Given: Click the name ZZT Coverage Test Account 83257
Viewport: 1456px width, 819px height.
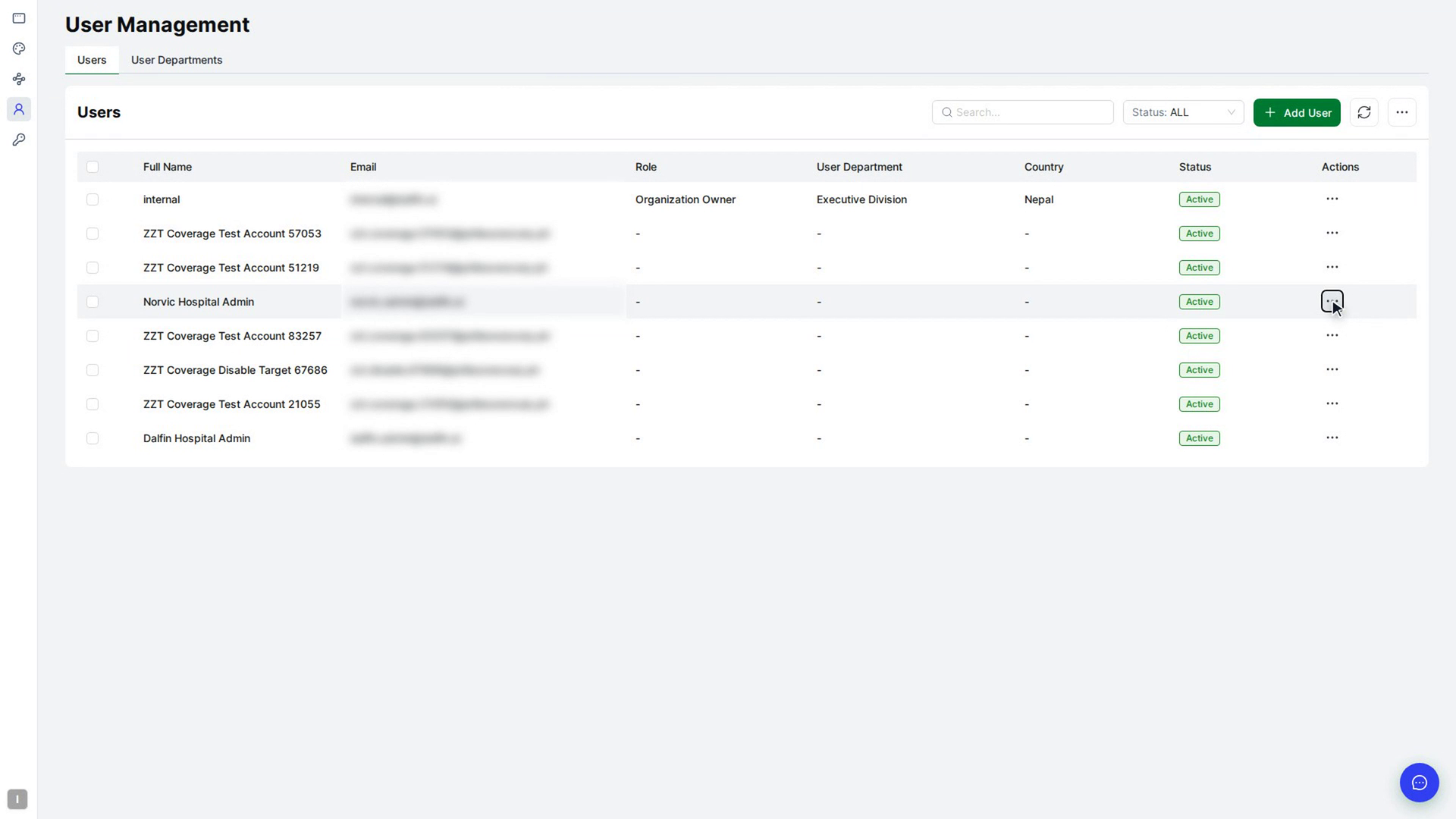Looking at the screenshot, I should [x=232, y=336].
